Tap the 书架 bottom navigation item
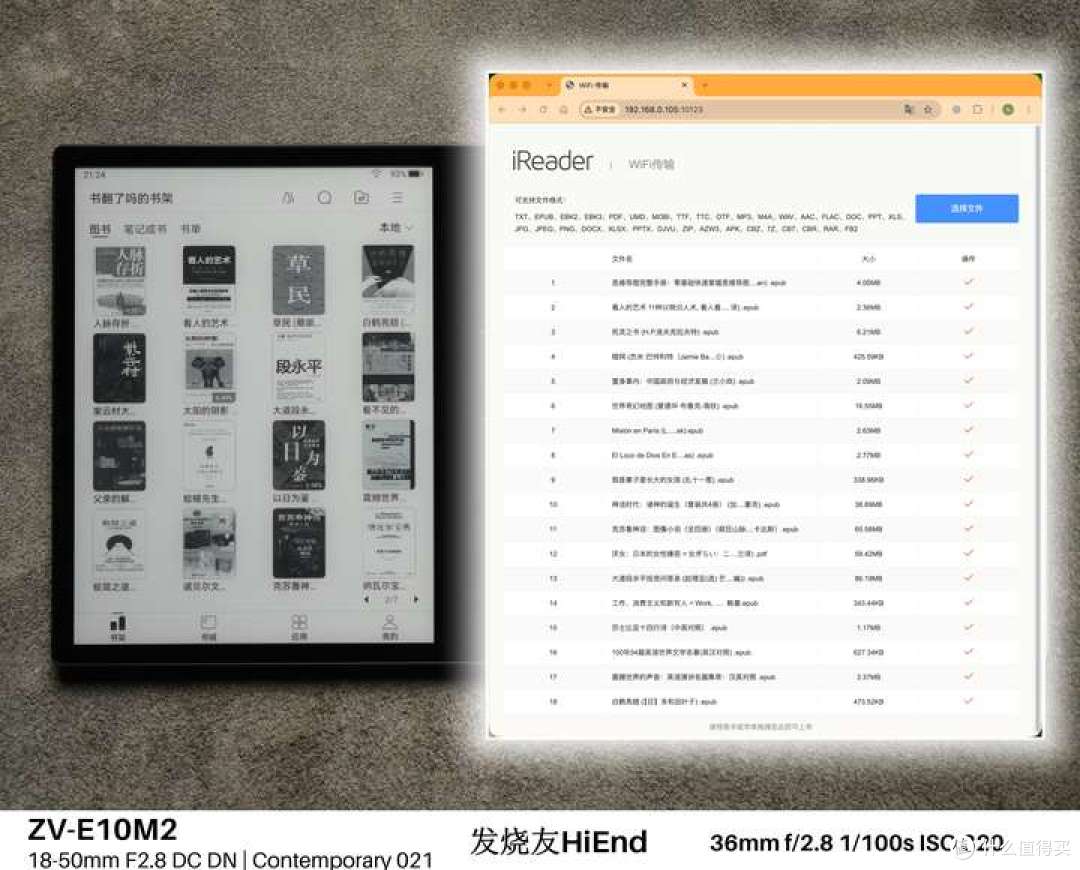This screenshot has height=870, width=1080. coord(118,627)
